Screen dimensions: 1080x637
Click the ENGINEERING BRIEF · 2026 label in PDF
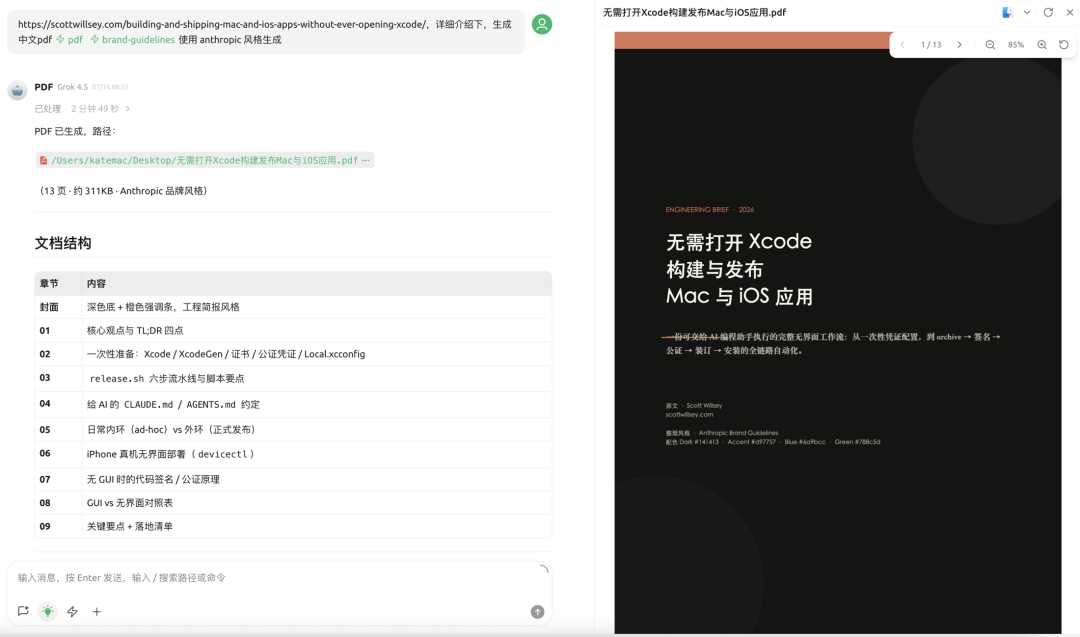pos(709,209)
